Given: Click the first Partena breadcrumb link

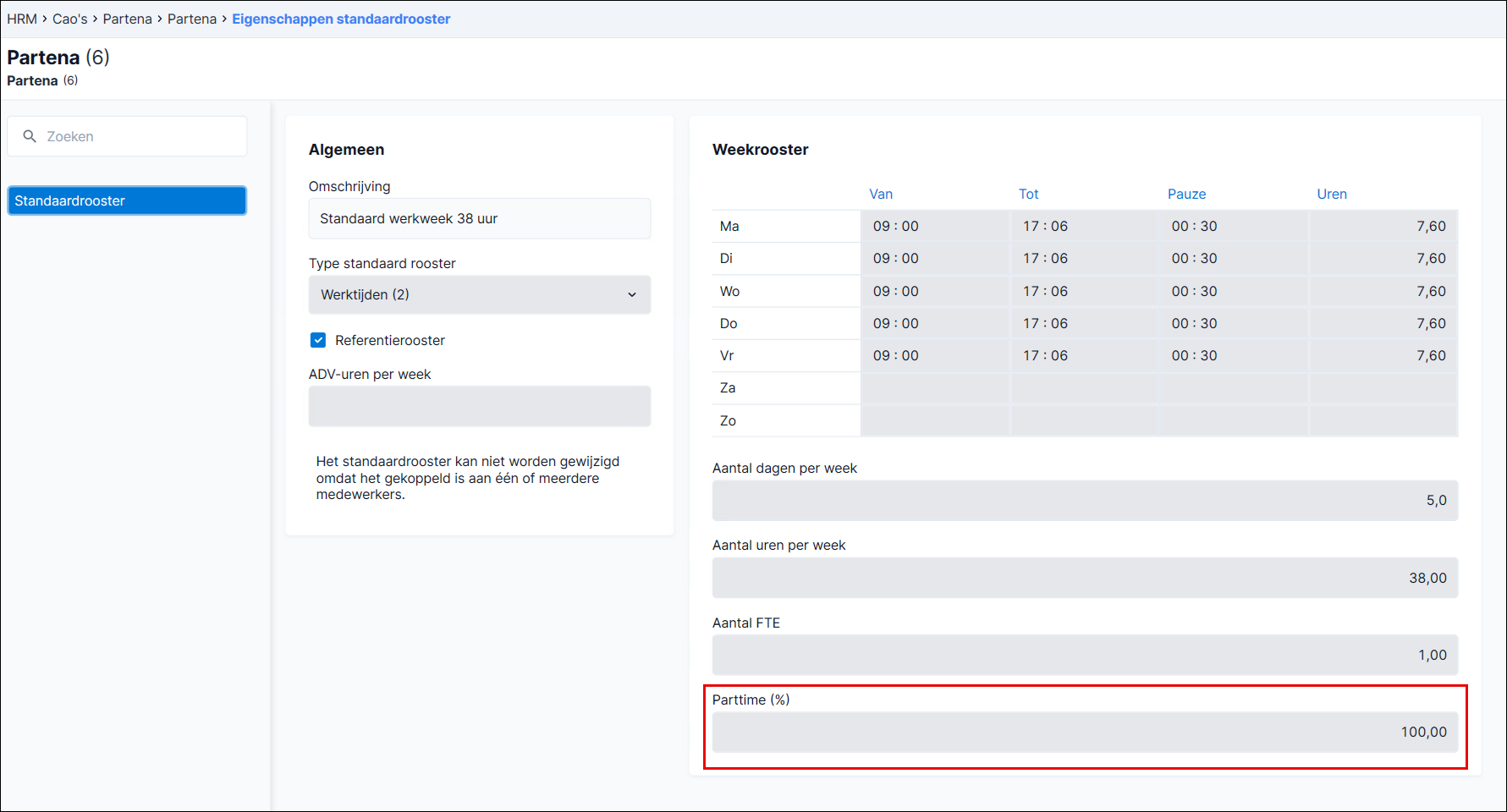Looking at the screenshot, I should tap(128, 19).
